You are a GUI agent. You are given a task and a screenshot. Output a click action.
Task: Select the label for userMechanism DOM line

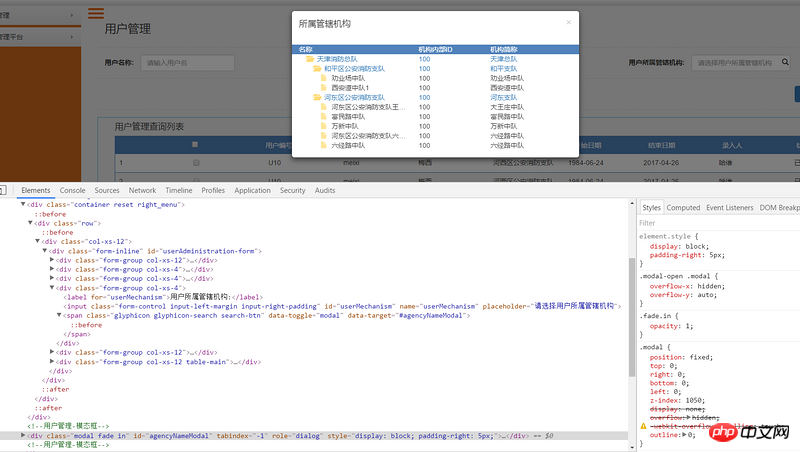[163, 297]
